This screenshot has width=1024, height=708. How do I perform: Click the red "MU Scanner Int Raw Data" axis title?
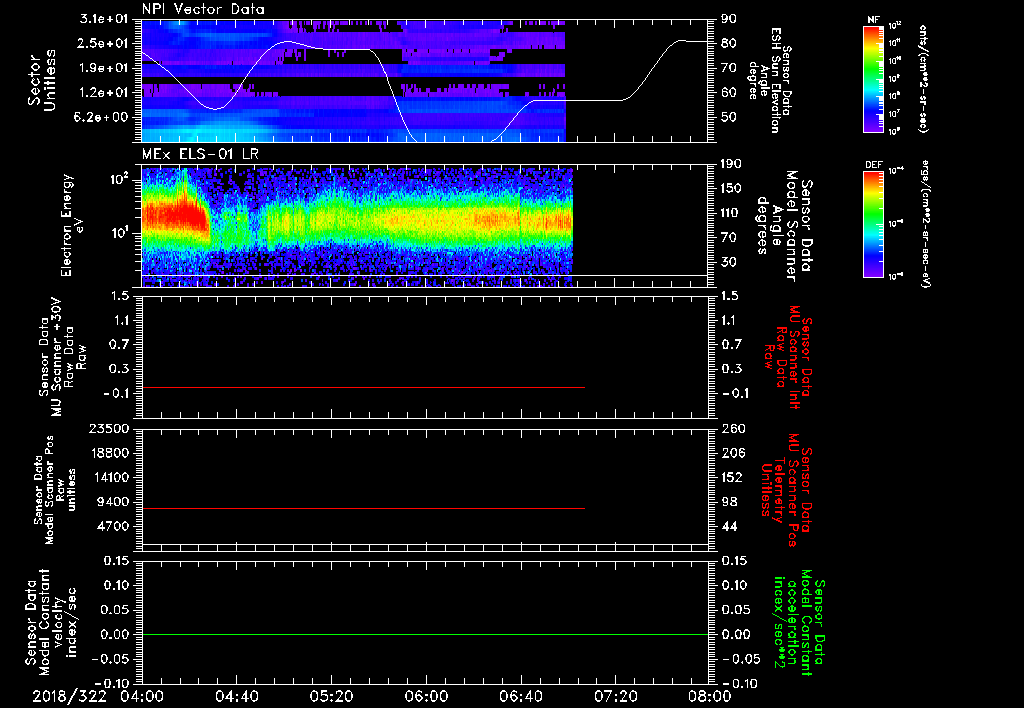coord(787,357)
